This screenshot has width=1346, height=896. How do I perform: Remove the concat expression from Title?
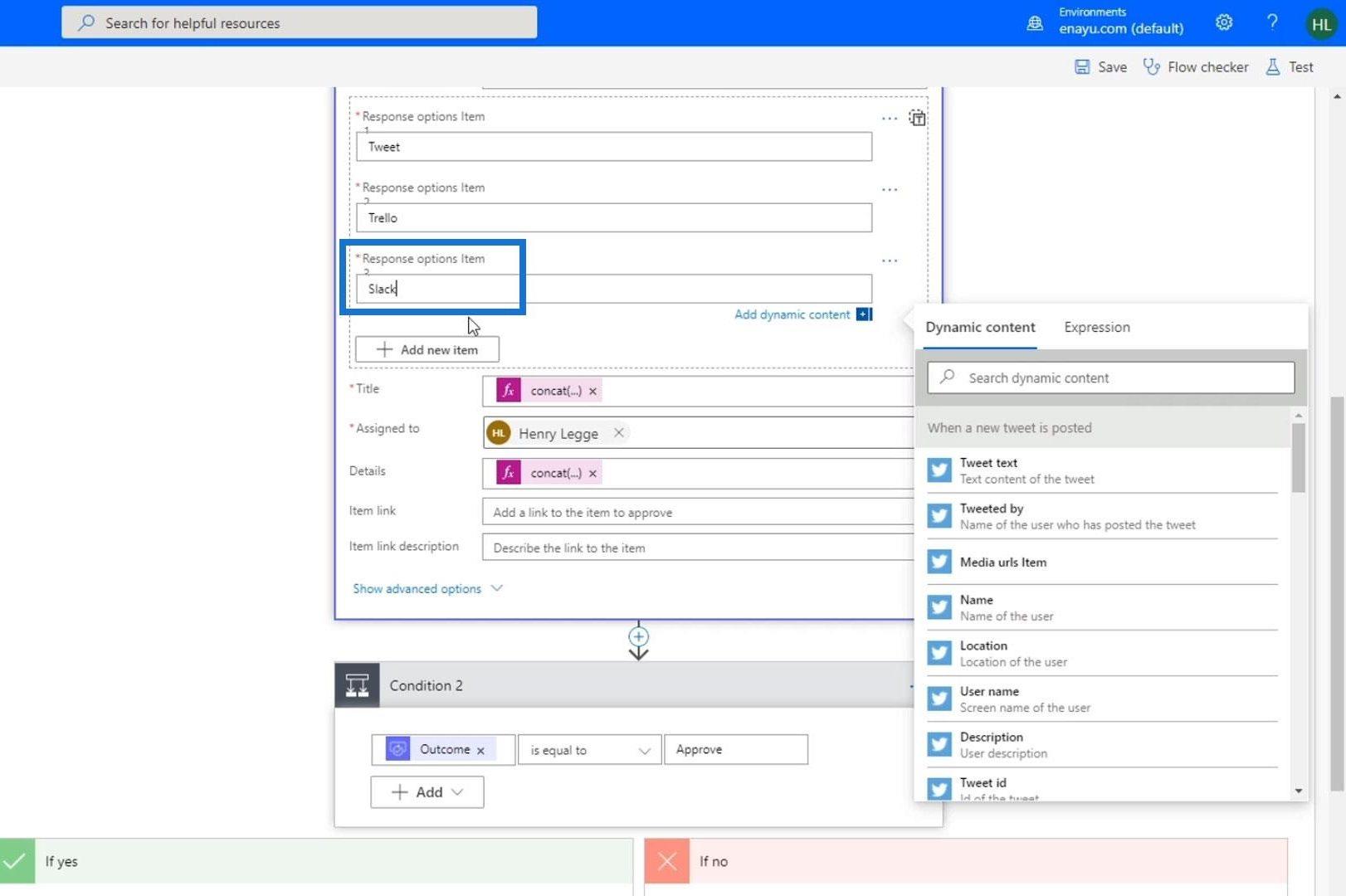tap(593, 391)
